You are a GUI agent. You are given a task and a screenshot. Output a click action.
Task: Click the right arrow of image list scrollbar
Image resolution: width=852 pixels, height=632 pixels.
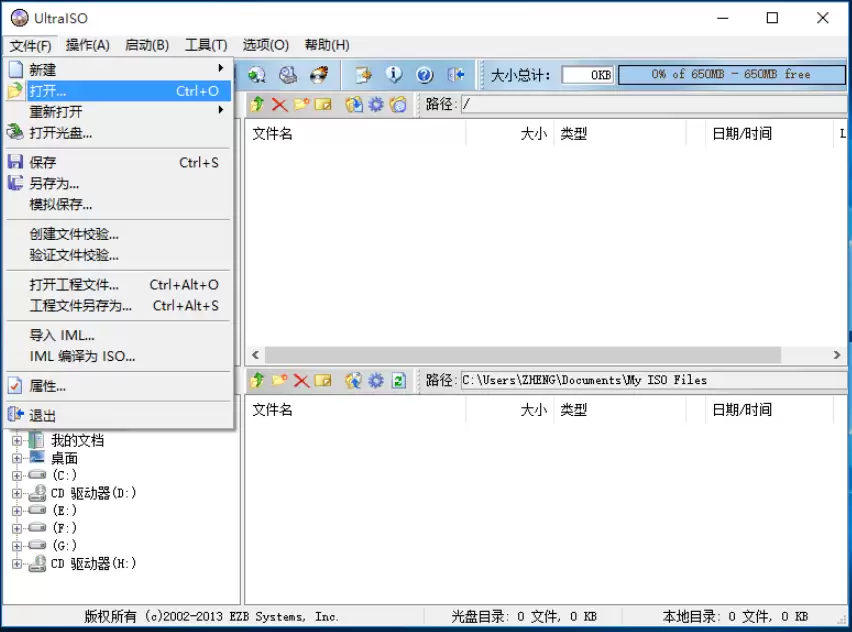pos(837,355)
